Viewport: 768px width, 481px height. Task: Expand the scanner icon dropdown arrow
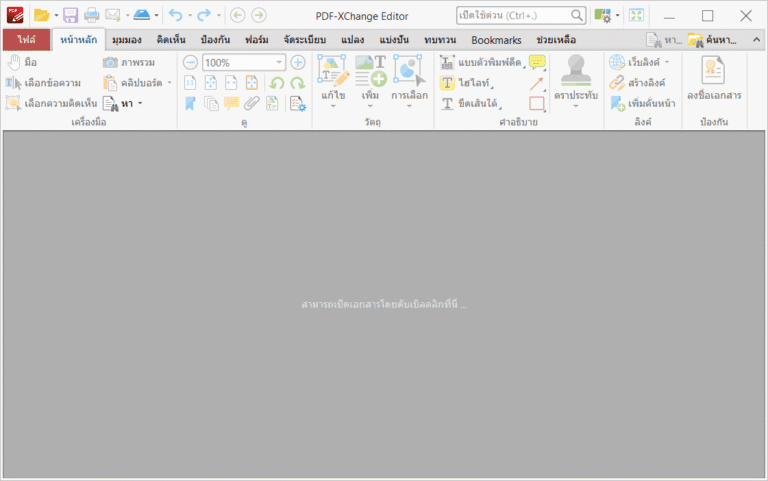pos(156,16)
